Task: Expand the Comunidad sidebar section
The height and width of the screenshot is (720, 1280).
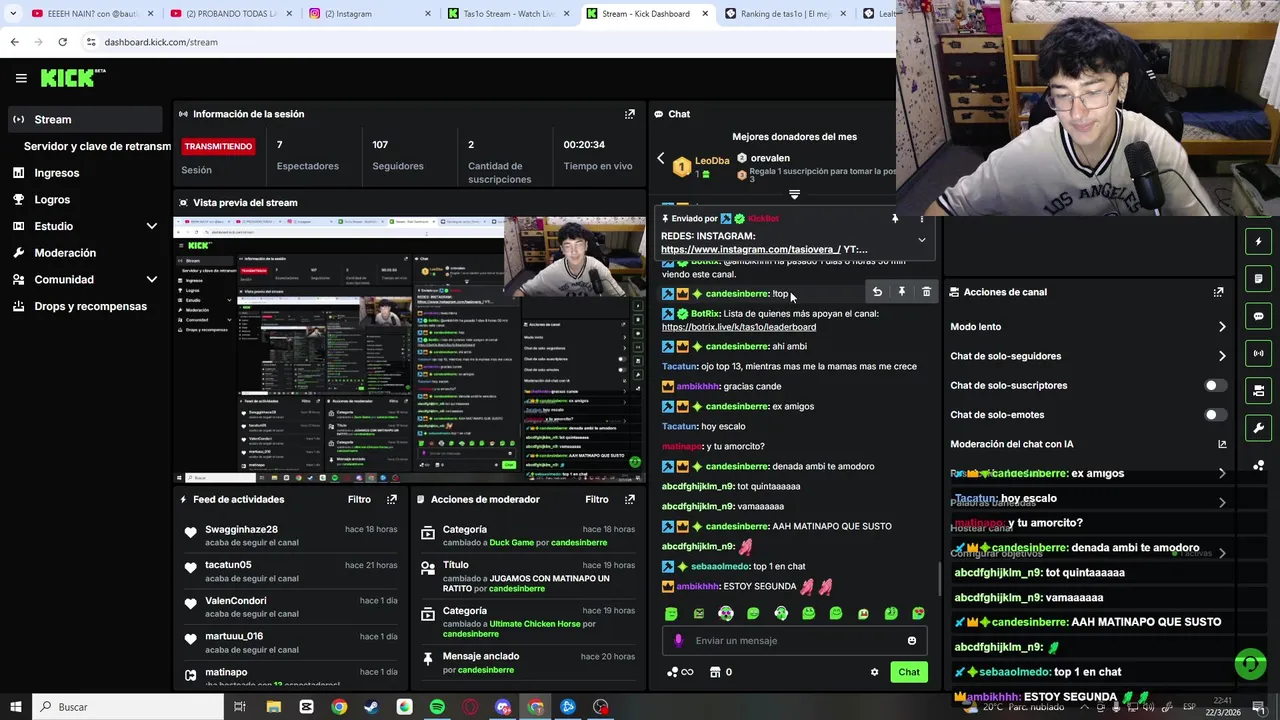Action: [152, 279]
